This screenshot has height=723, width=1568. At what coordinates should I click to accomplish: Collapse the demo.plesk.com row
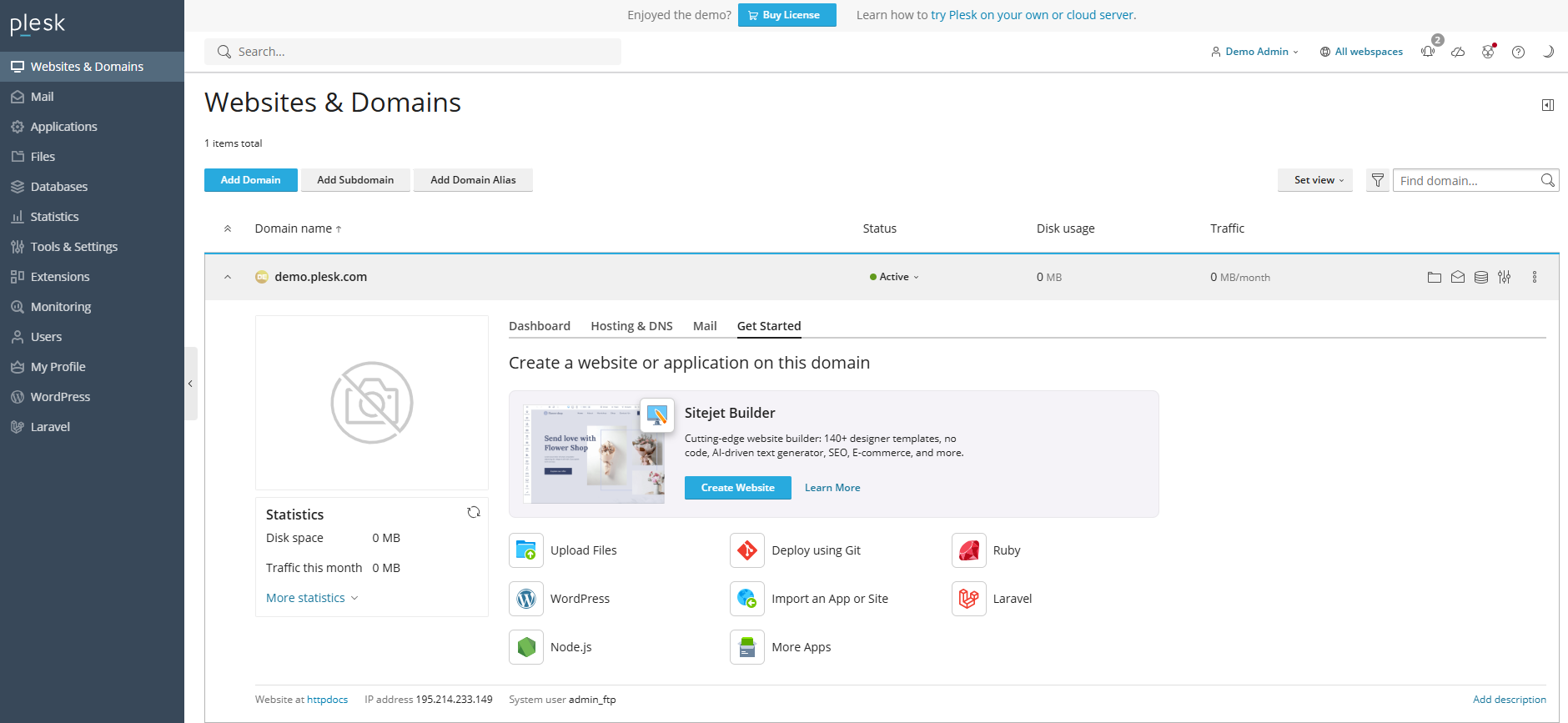(228, 277)
